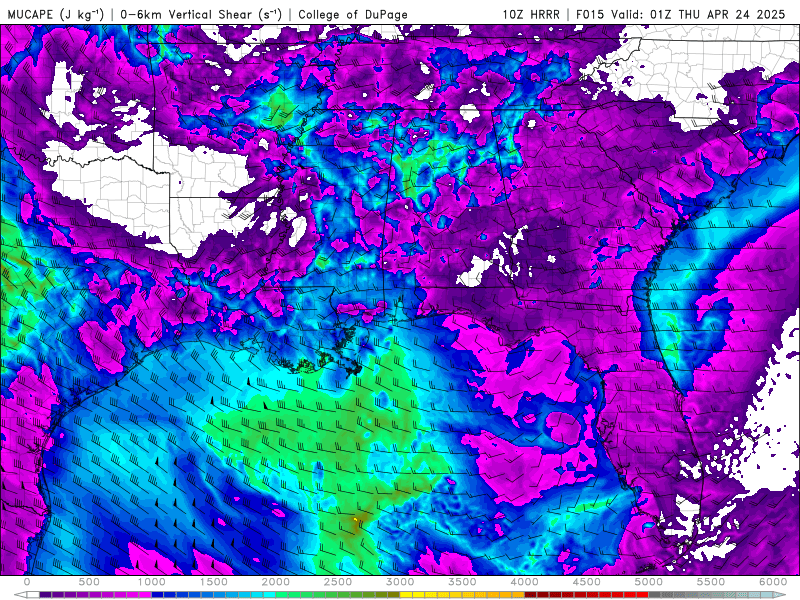The image size is (800, 600).
Task: Click the 500 color scale label
Action: pyautogui.click(x=89, y=582)
